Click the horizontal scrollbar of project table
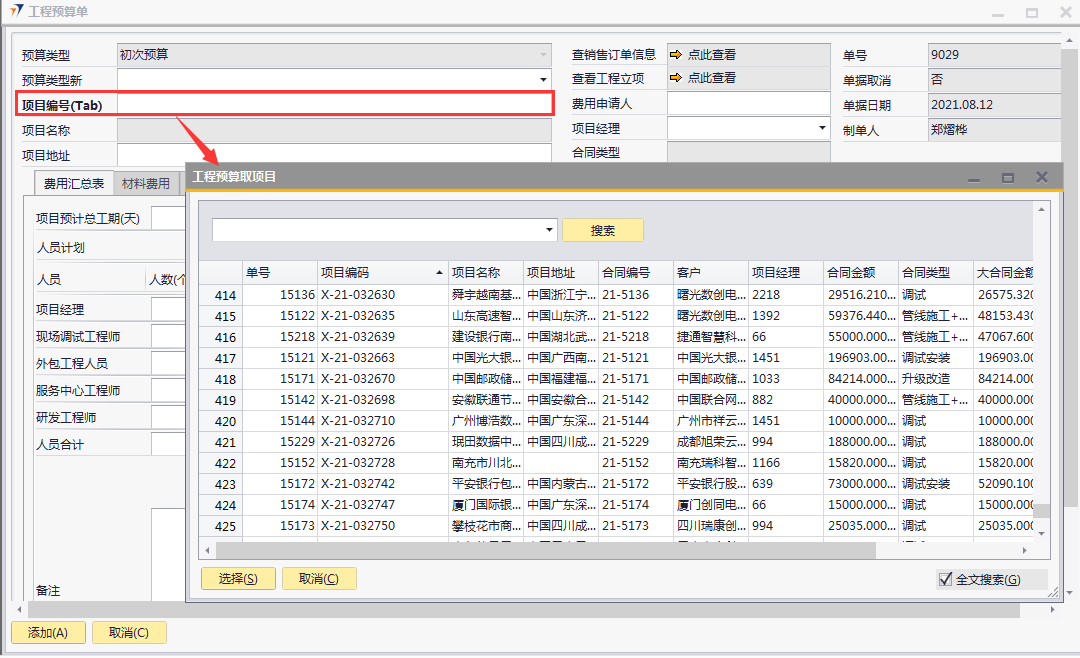The width and height of the screenshot is (1080, 658). point(545,550)
